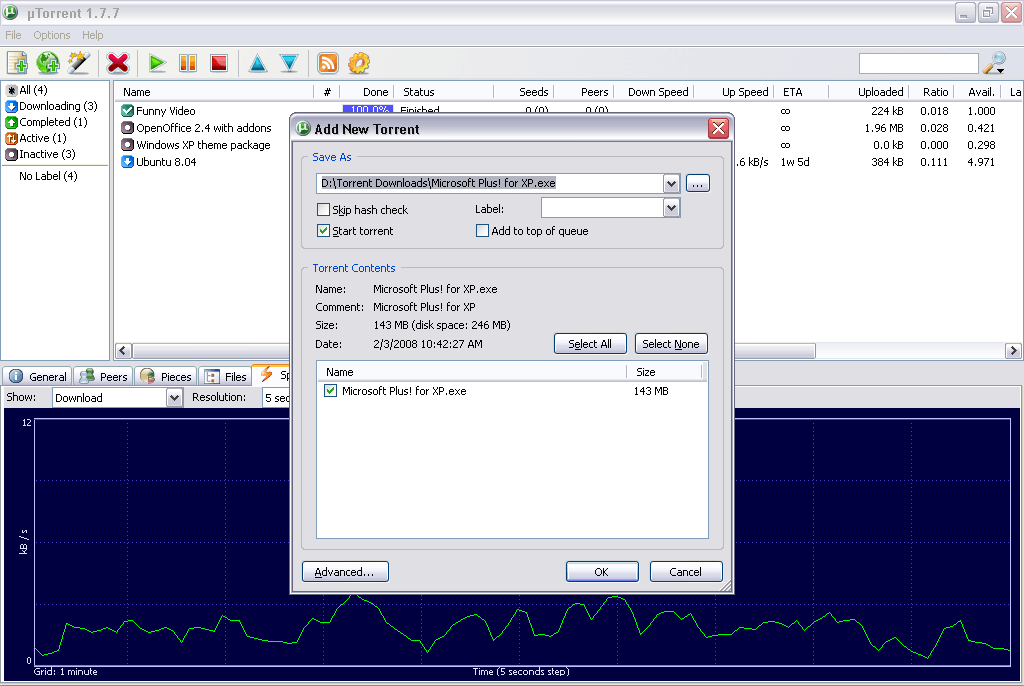Image resolution: width=1024 pixels, height=686 pixels.
Task: Select the Add Torrent icon
Action: point(16,62)
